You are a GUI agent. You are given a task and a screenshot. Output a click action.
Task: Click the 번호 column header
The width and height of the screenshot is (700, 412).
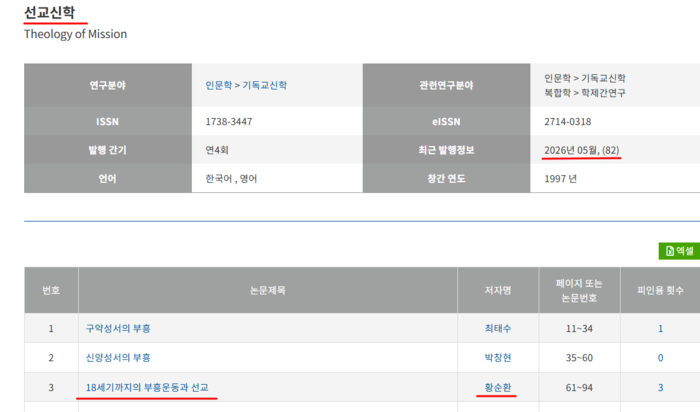51,290
